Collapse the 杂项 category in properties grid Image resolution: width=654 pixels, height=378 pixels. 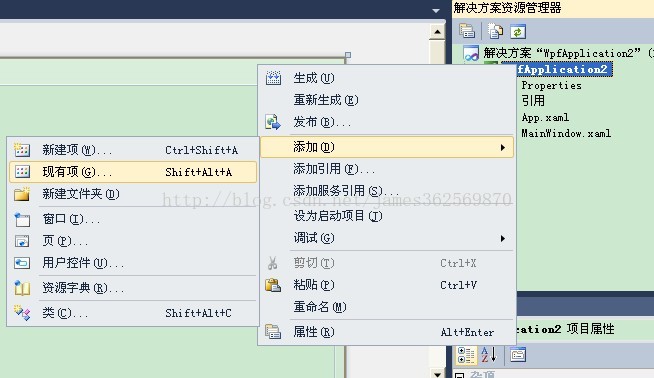pyautogui.click(x=459, y=375)
